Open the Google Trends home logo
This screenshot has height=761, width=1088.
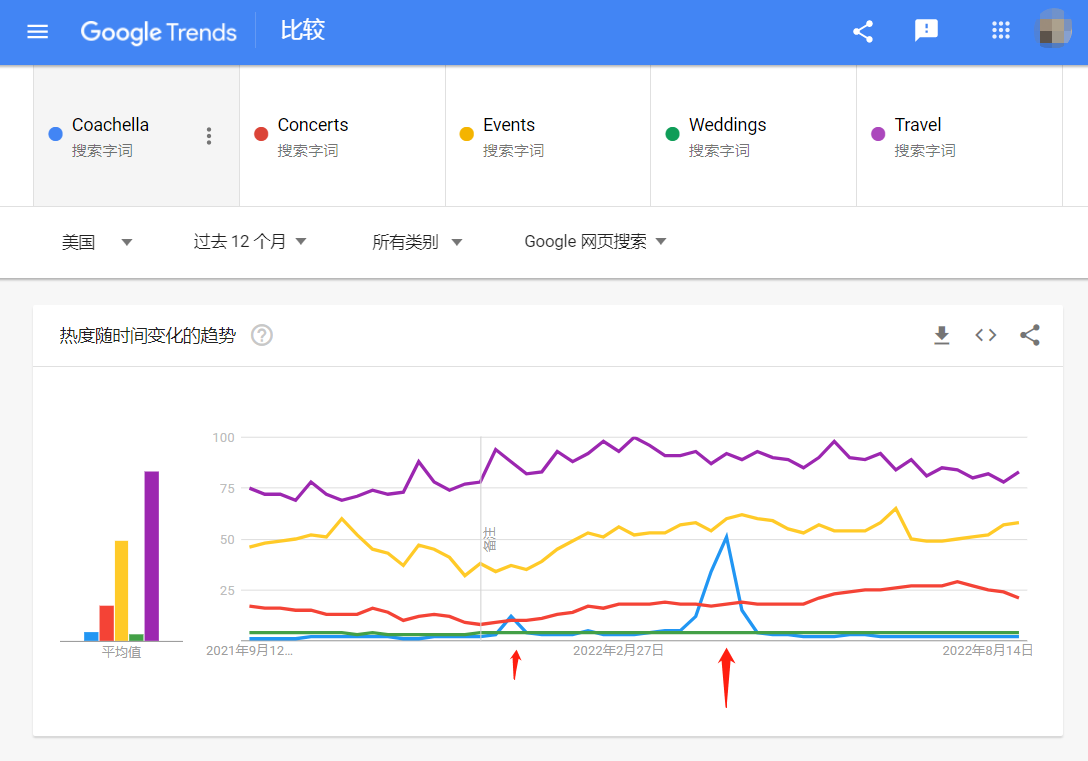click(158, 32)
